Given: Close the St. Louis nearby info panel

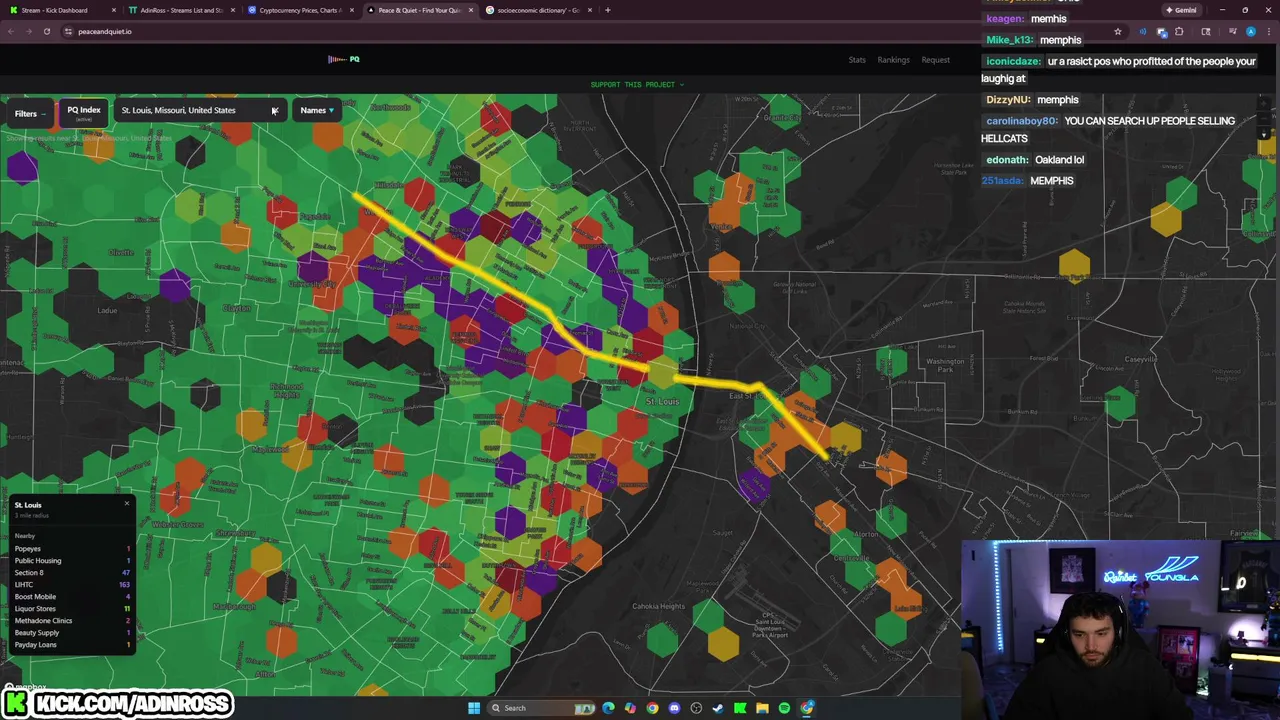Looking at the screenshot, I should [126, 503].
